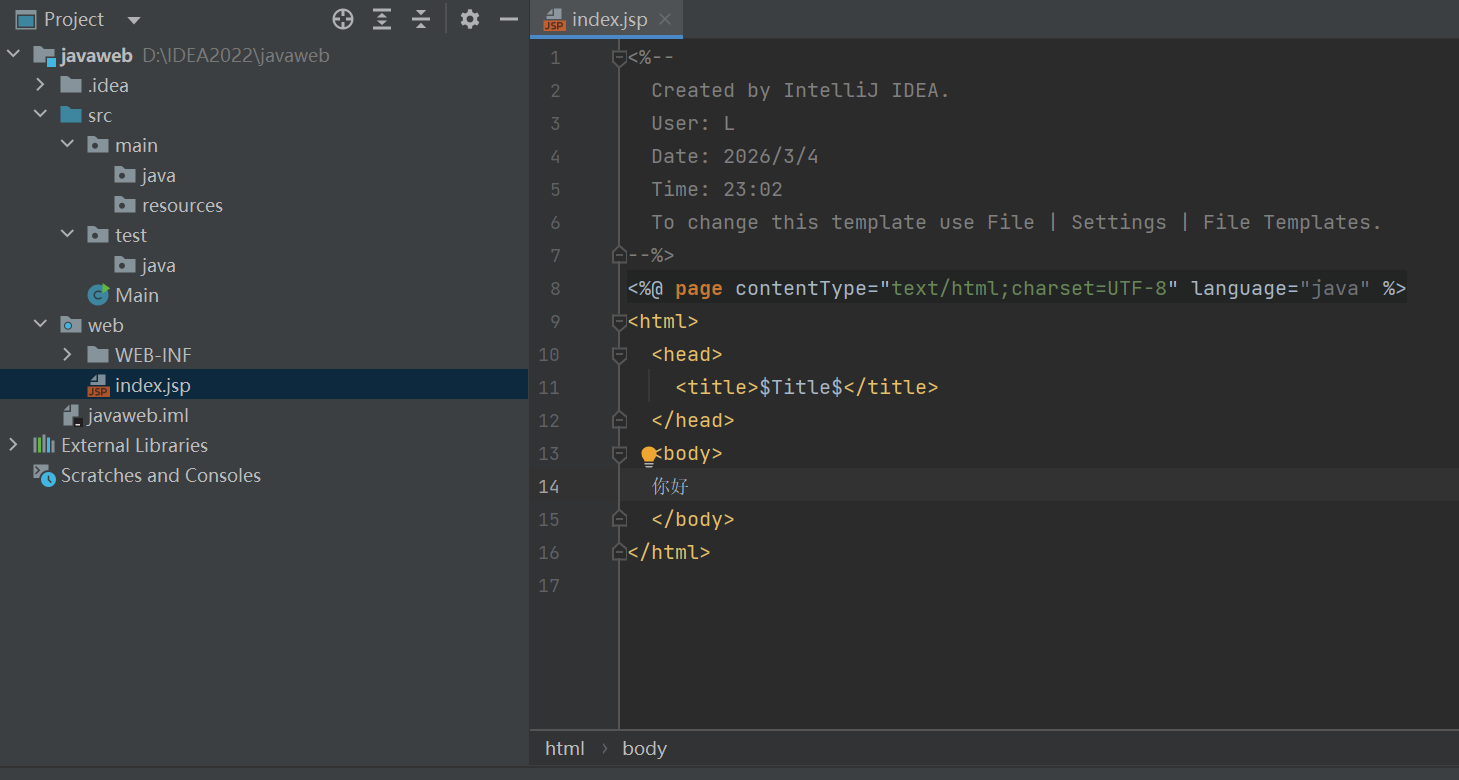The height and width of the screenshot is (780, 1459).
Task: Click the fold end marker at line 12
Action: [619, 420]
